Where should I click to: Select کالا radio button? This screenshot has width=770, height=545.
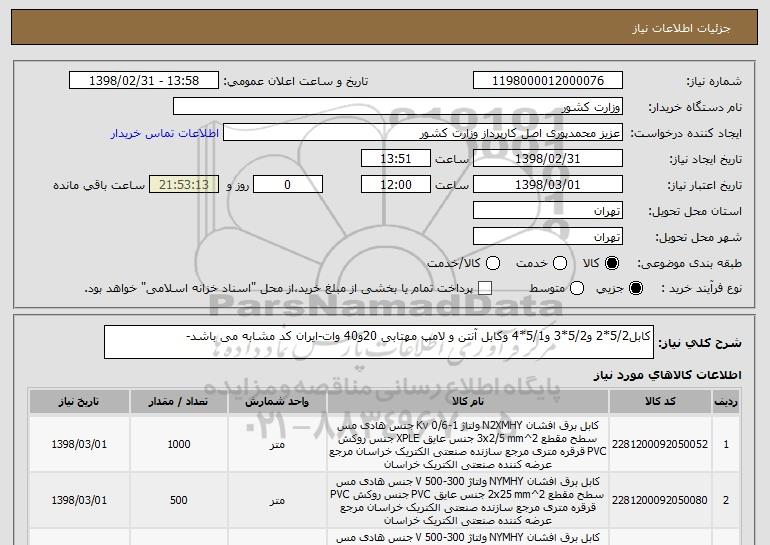tap(612, 263)
